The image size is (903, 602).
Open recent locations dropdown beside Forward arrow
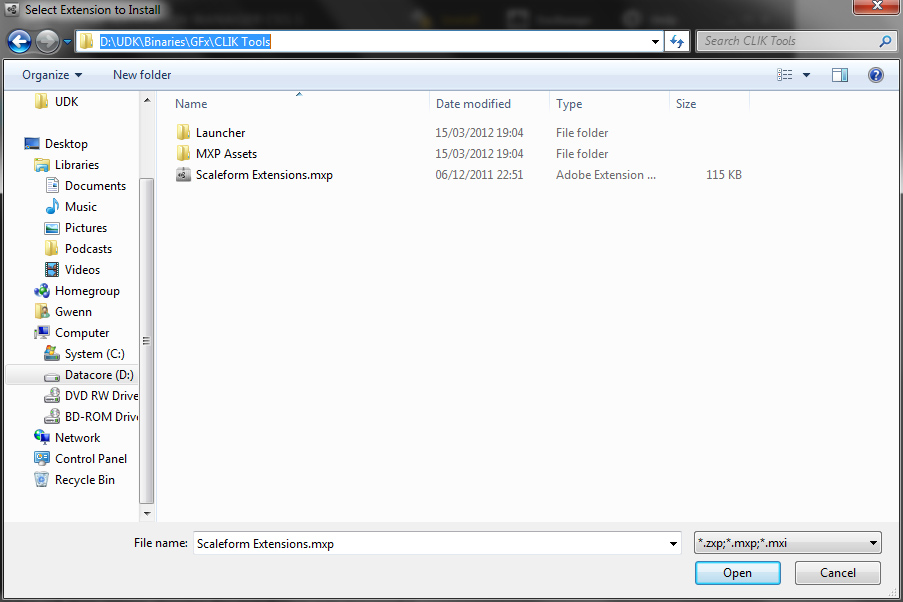67,42
